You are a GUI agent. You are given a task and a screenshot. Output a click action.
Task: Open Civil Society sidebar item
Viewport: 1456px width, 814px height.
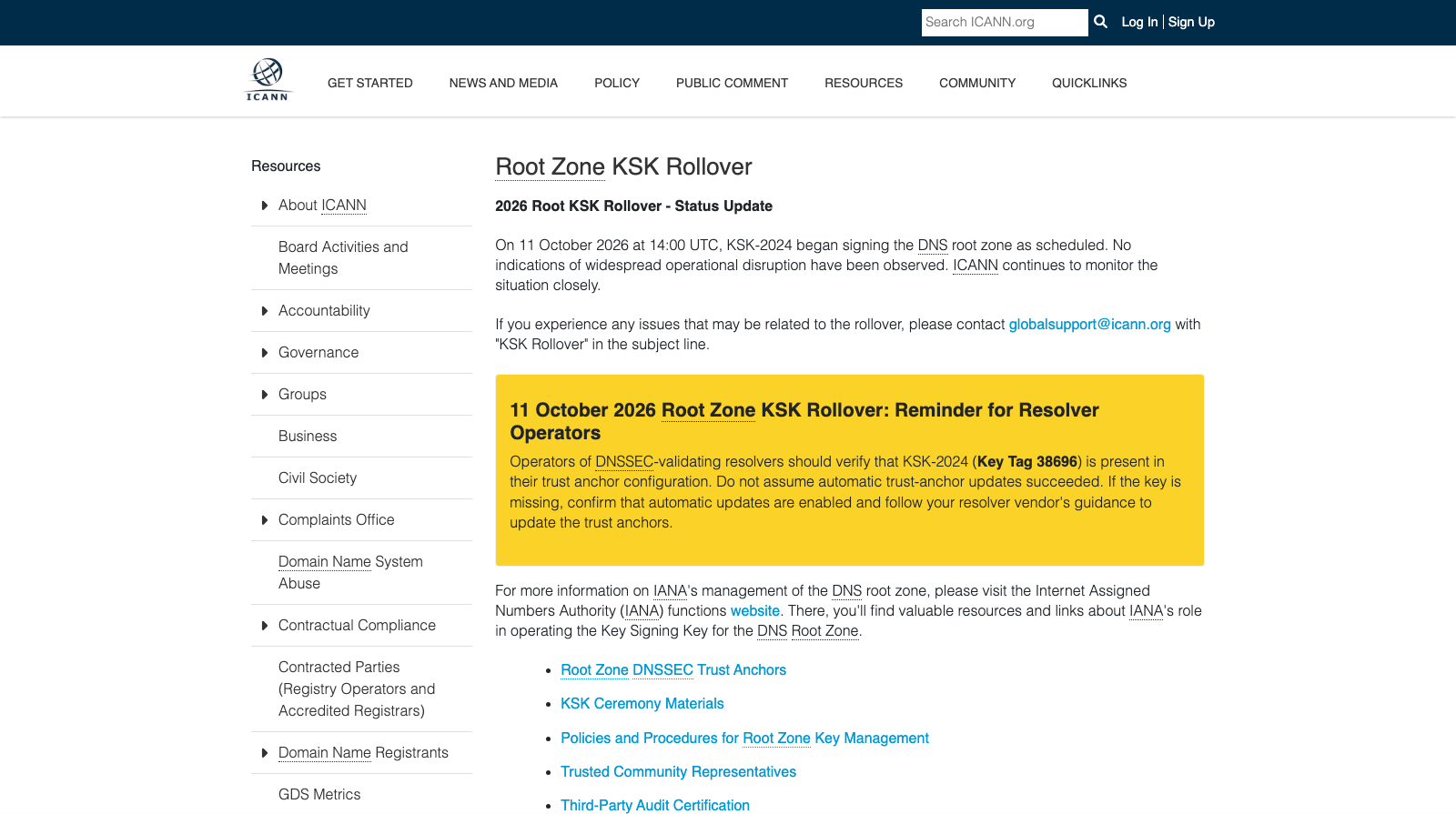[318, 478]
